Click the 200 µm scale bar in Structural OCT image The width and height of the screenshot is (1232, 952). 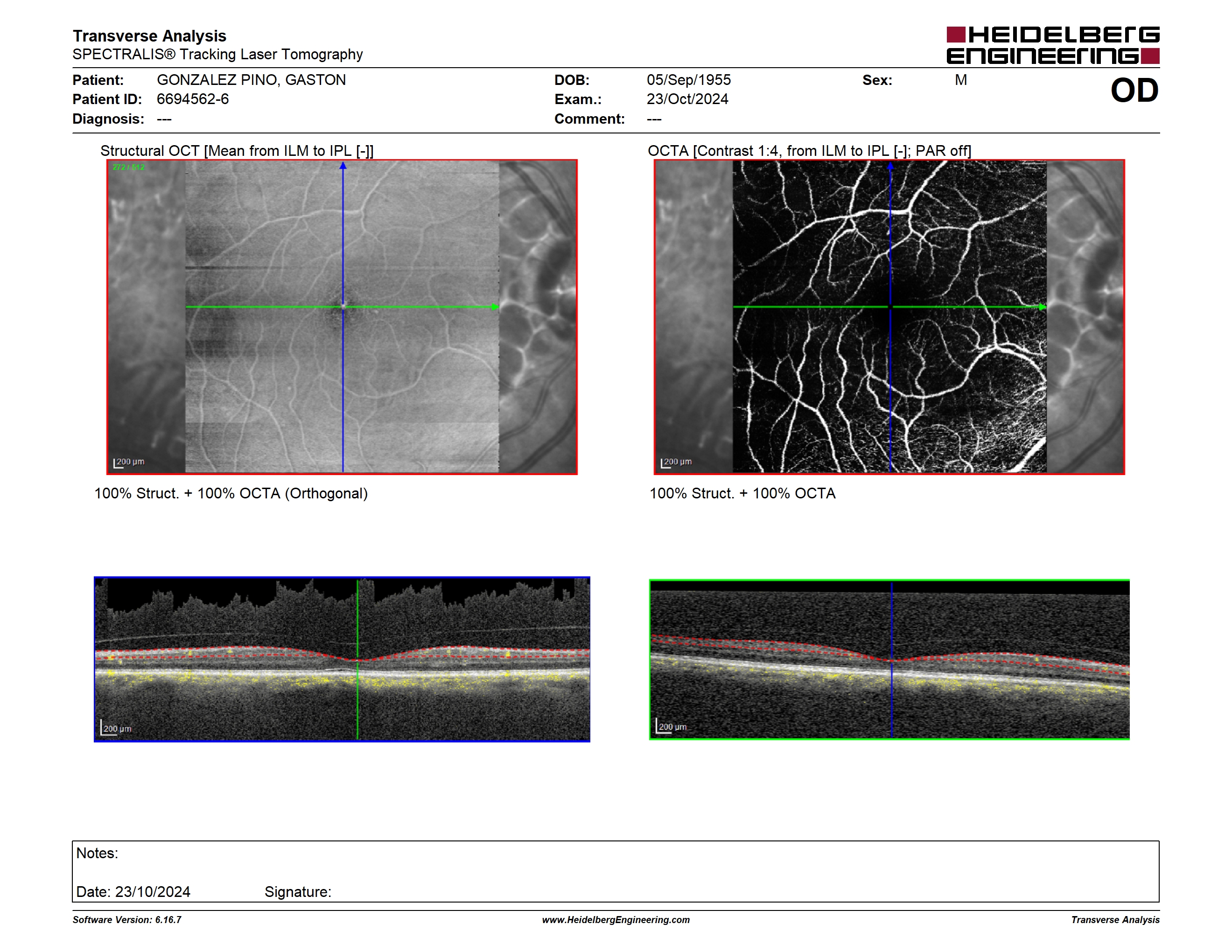pos(129,462)
